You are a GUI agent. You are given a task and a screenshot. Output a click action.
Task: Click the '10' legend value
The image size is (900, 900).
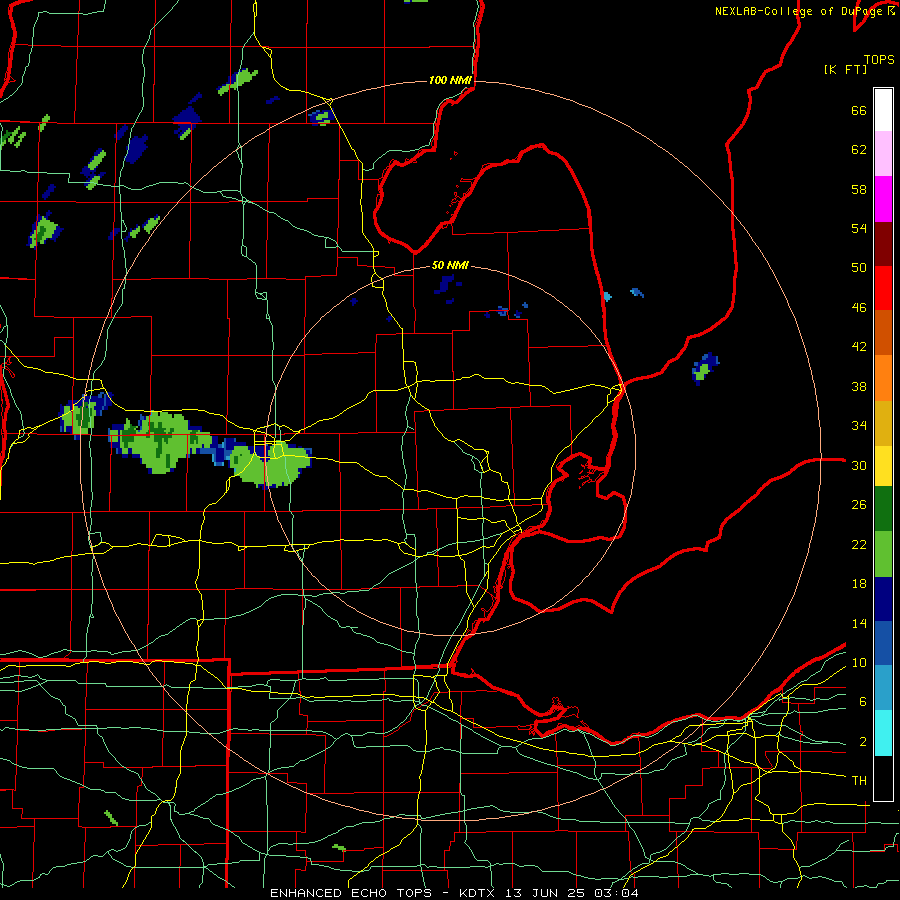click(859, 663)
